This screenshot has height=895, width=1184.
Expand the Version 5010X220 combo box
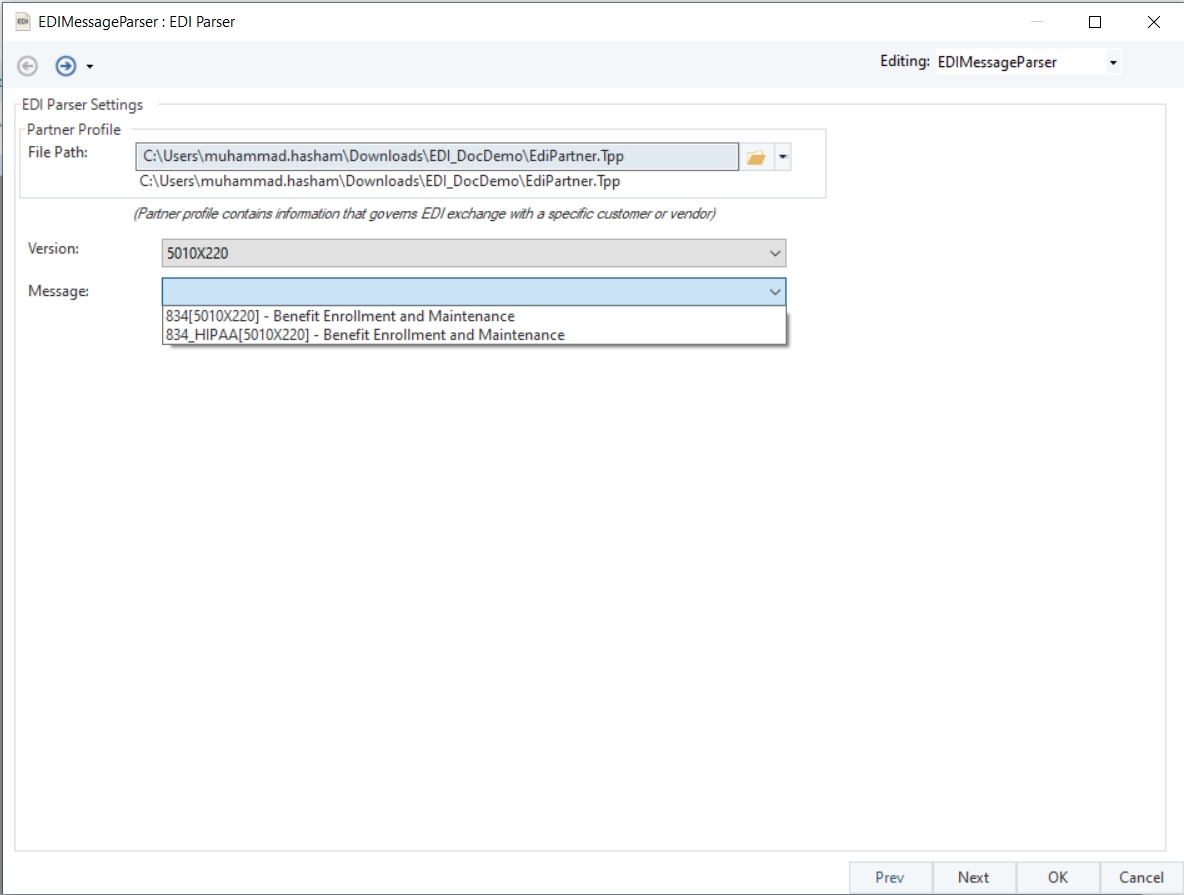coord(473,253)
